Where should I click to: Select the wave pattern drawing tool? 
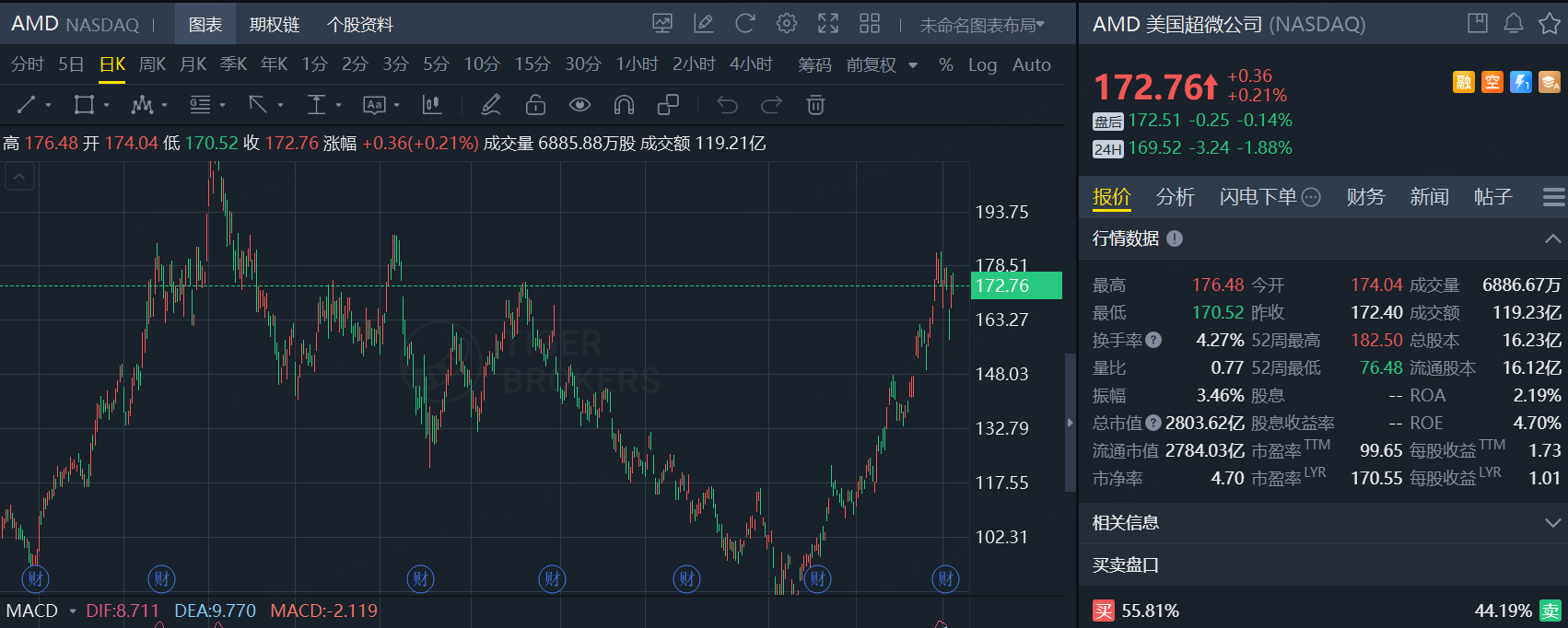tap(142, 105)
